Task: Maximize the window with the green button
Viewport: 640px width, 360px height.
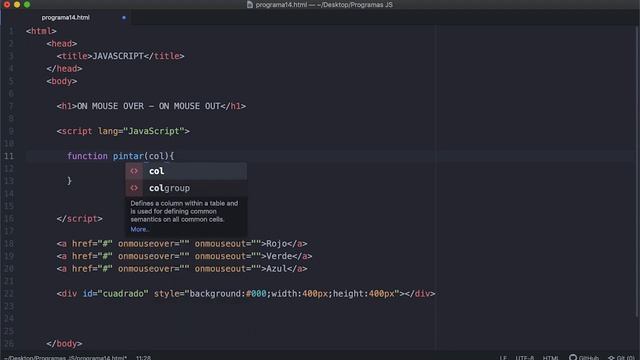Action: coord(27,4)
